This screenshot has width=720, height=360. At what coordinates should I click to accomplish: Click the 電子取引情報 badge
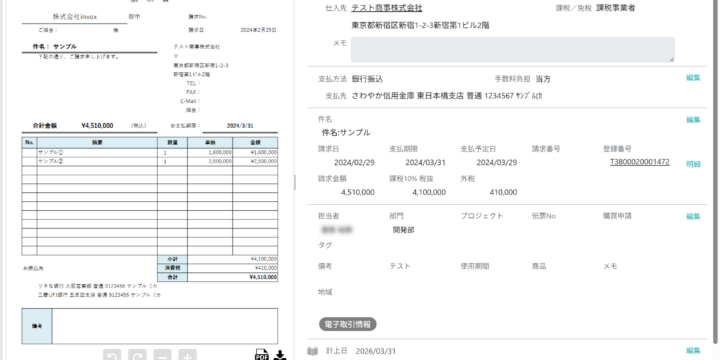coord(348,324)
